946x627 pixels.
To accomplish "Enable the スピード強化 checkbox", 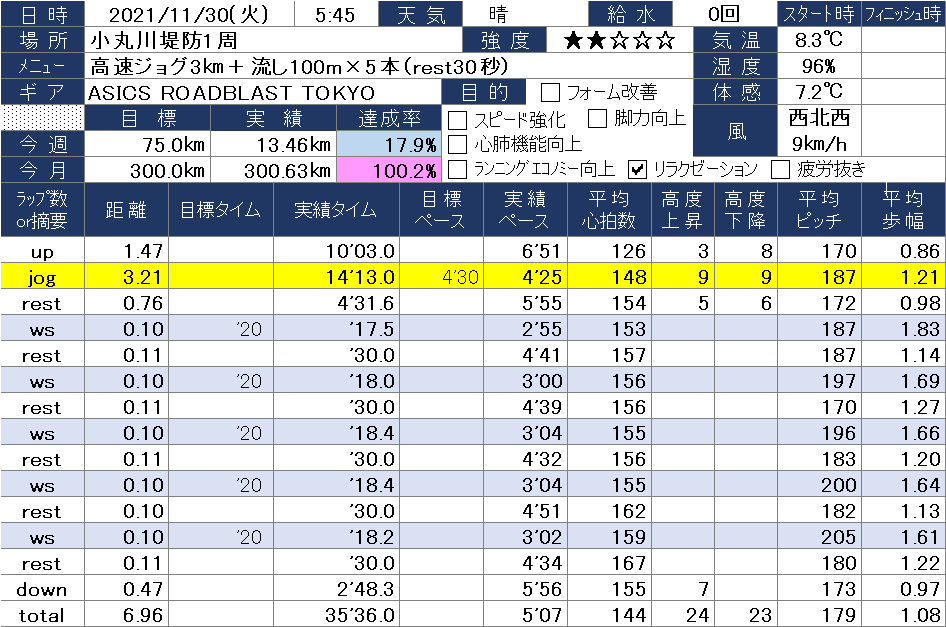I will [458, 119].
